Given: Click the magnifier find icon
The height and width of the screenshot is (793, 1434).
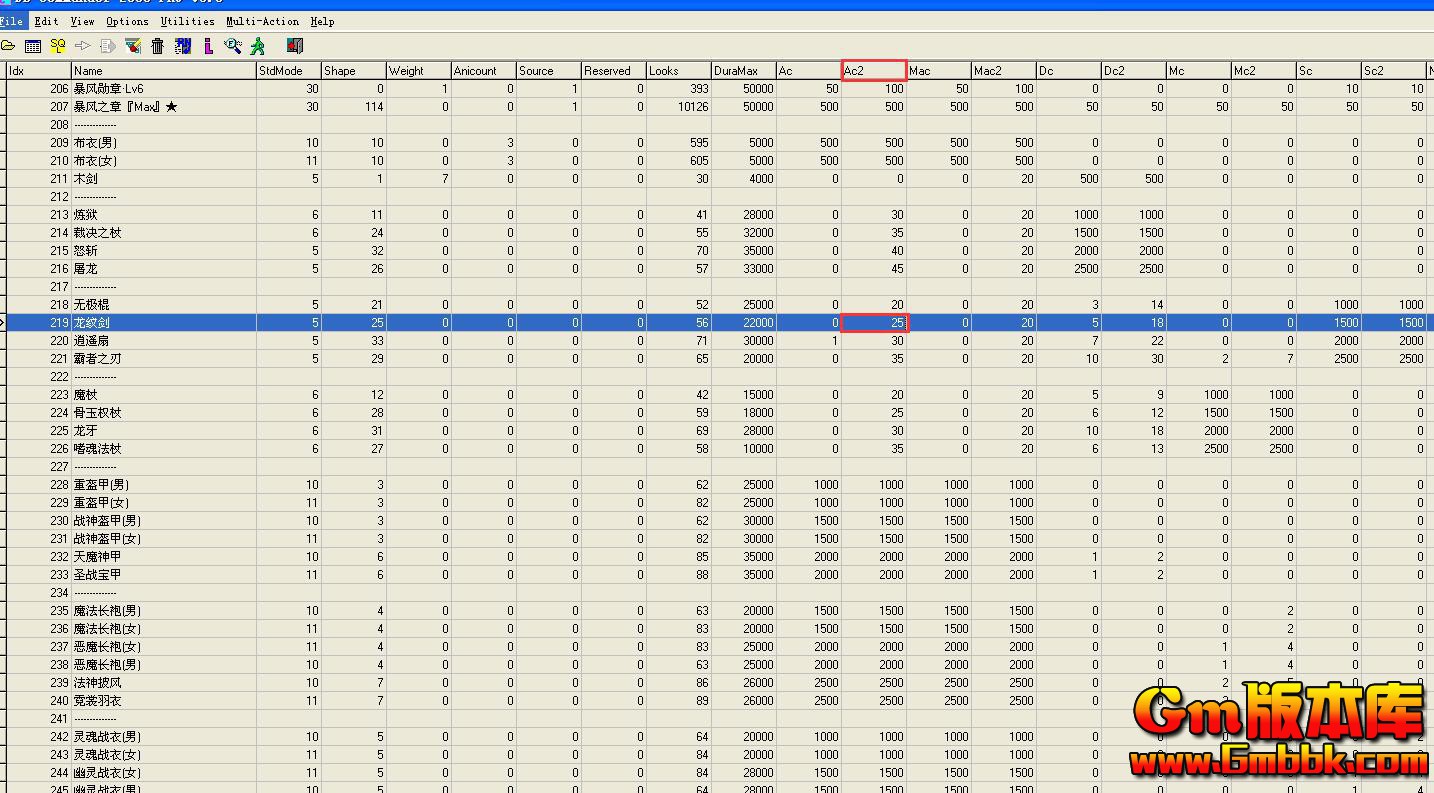Looking at the screenshot, I should [x=233, y=46].
